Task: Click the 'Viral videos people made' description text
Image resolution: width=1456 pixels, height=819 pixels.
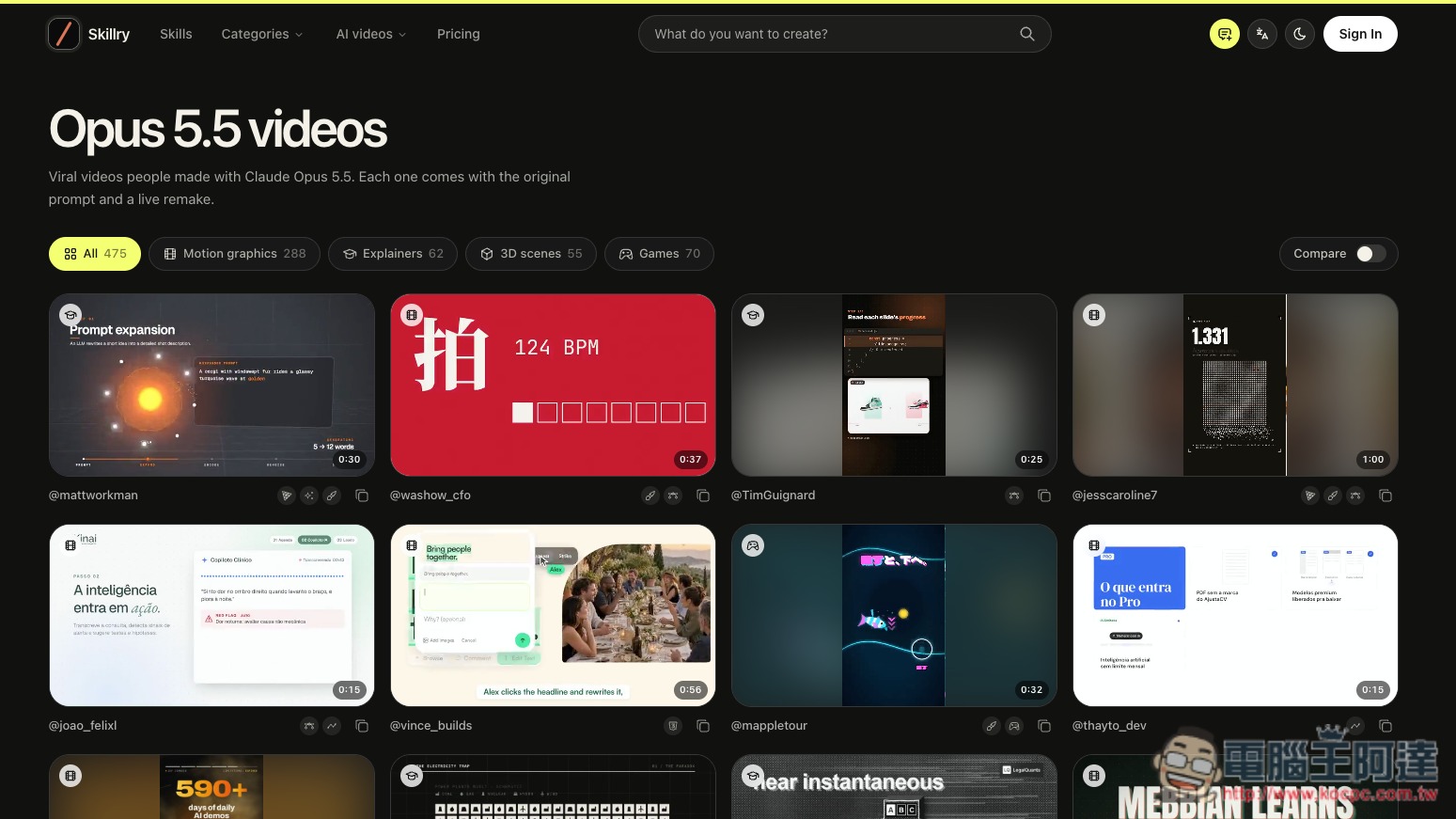Action: point(310,188)
